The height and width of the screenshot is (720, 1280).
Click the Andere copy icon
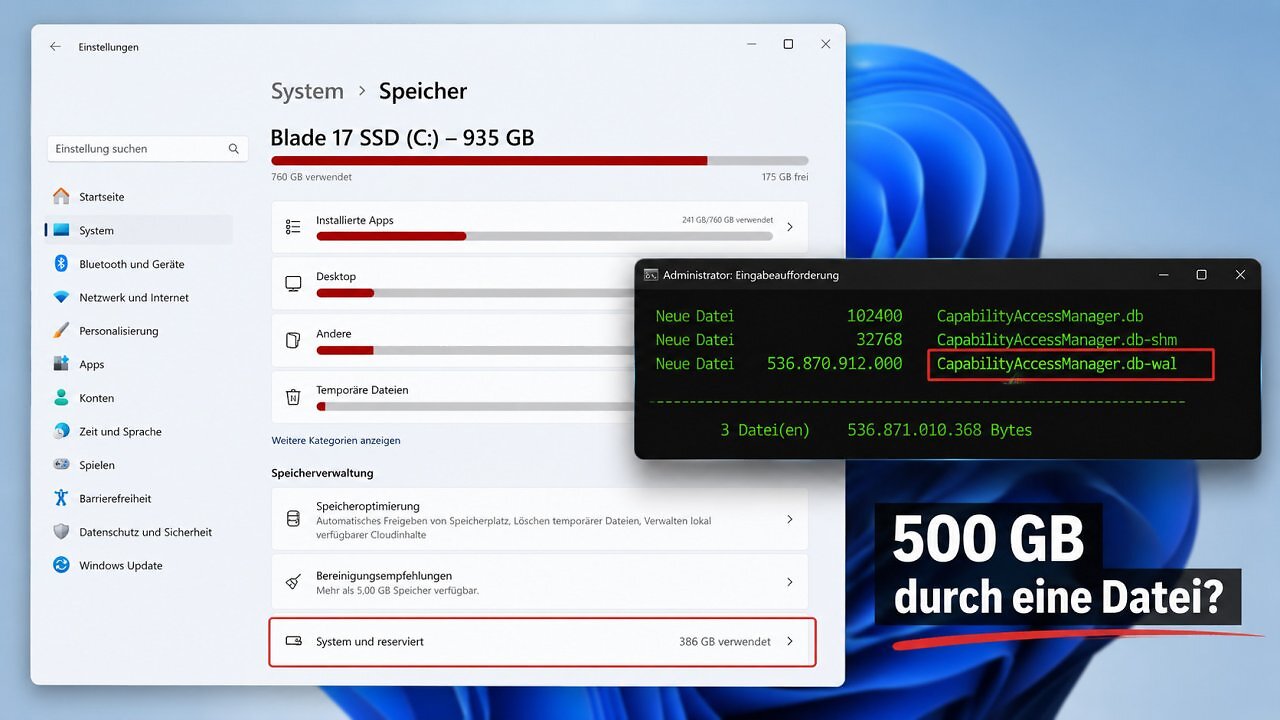(x=293, y=340)
